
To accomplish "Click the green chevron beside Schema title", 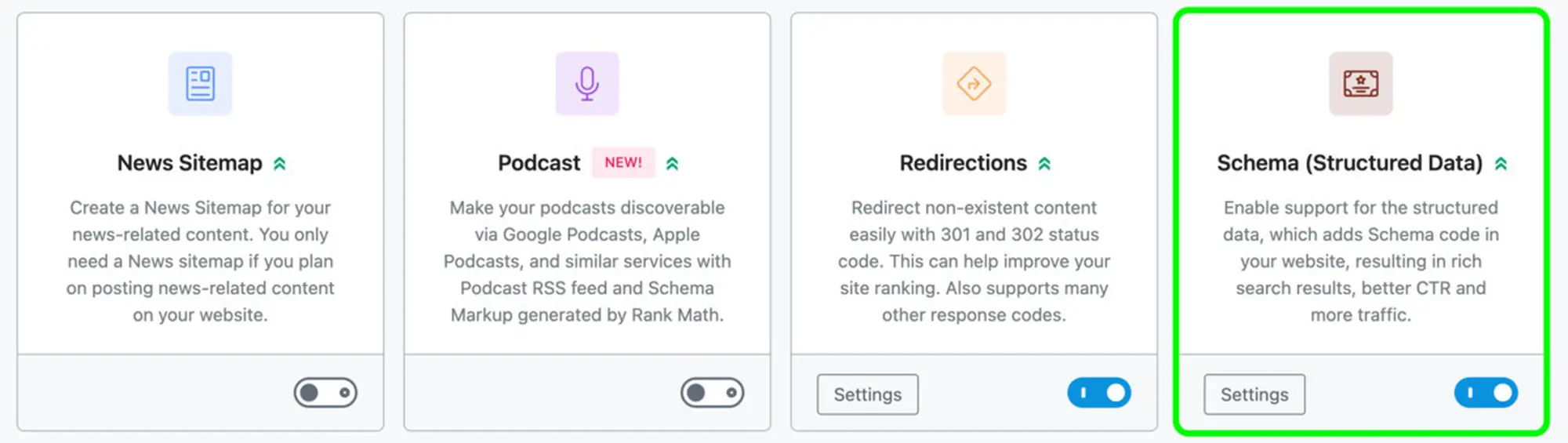I will (x=1501, y=164).
